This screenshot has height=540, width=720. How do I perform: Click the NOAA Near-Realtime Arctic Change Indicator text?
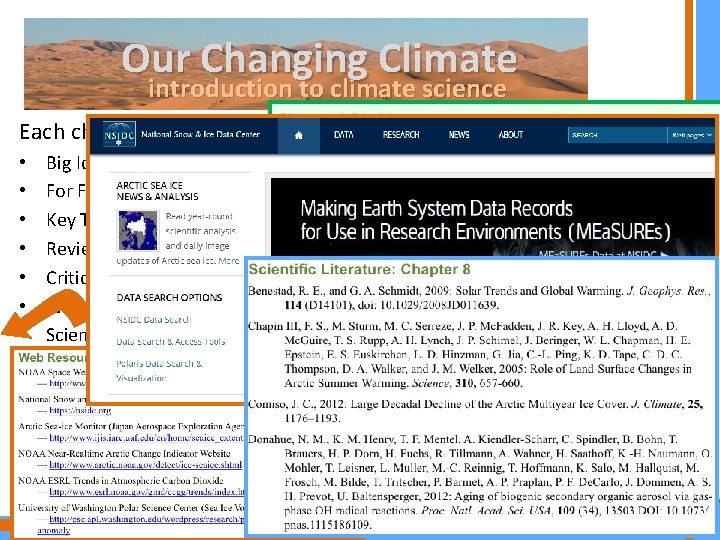pos(124,454)
